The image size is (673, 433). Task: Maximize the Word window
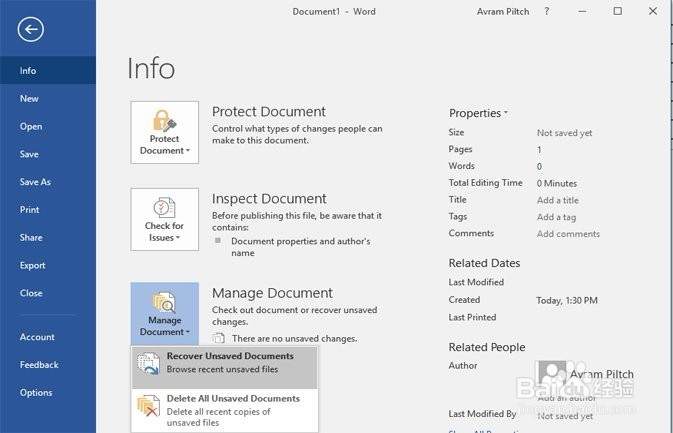tap(618, 11)
